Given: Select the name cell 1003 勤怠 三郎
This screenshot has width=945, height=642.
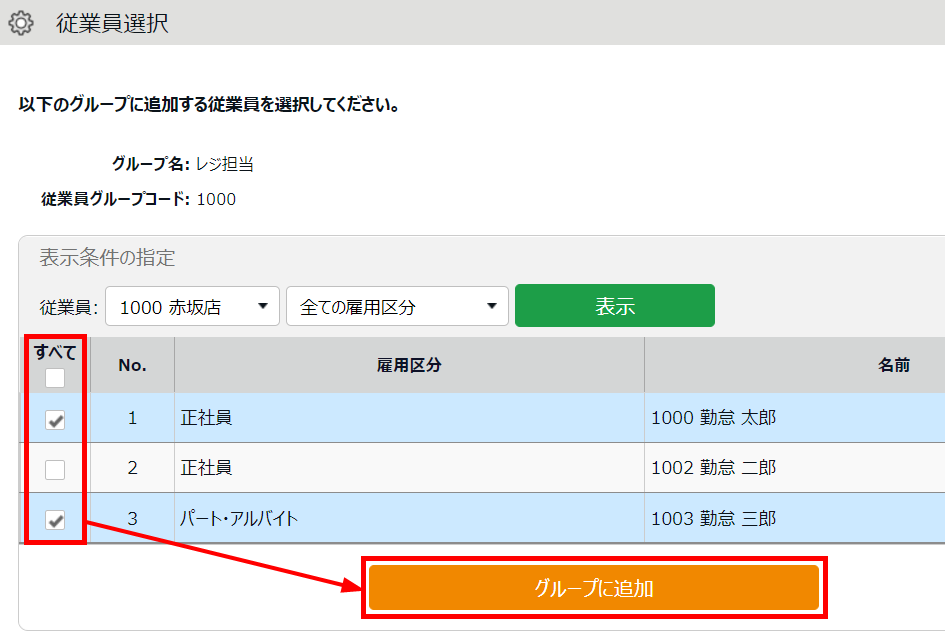Looking at the screenshot, I should point(713,519).
